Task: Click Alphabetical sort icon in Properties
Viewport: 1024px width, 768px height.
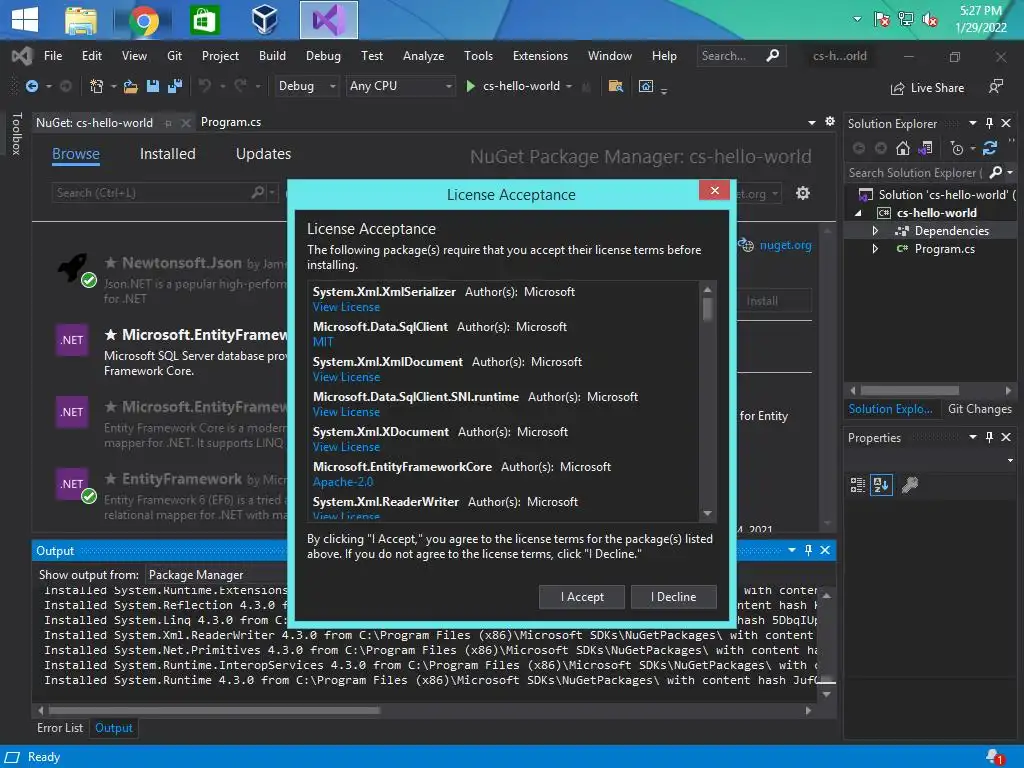Action: click(x=881, y=485)
